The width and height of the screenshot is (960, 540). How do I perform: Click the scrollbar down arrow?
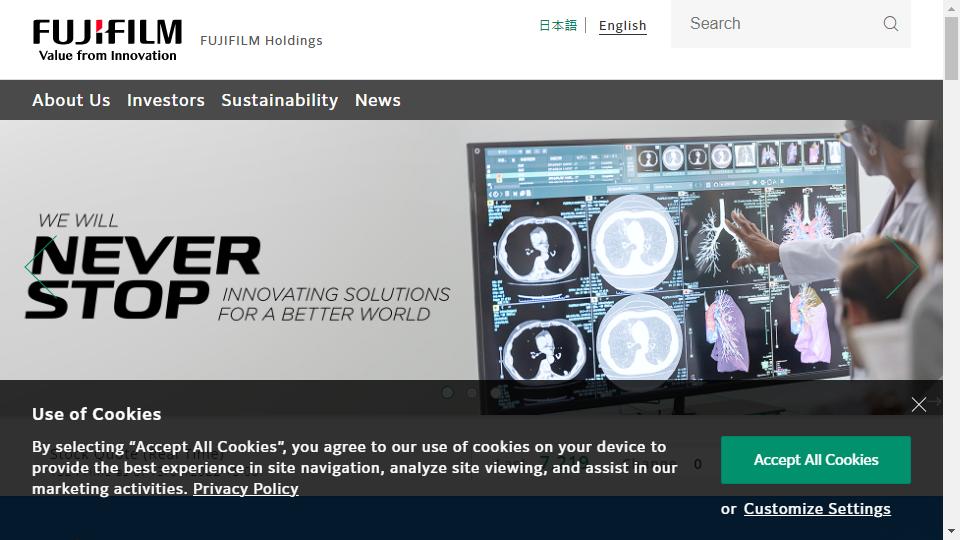pos(951,532)
